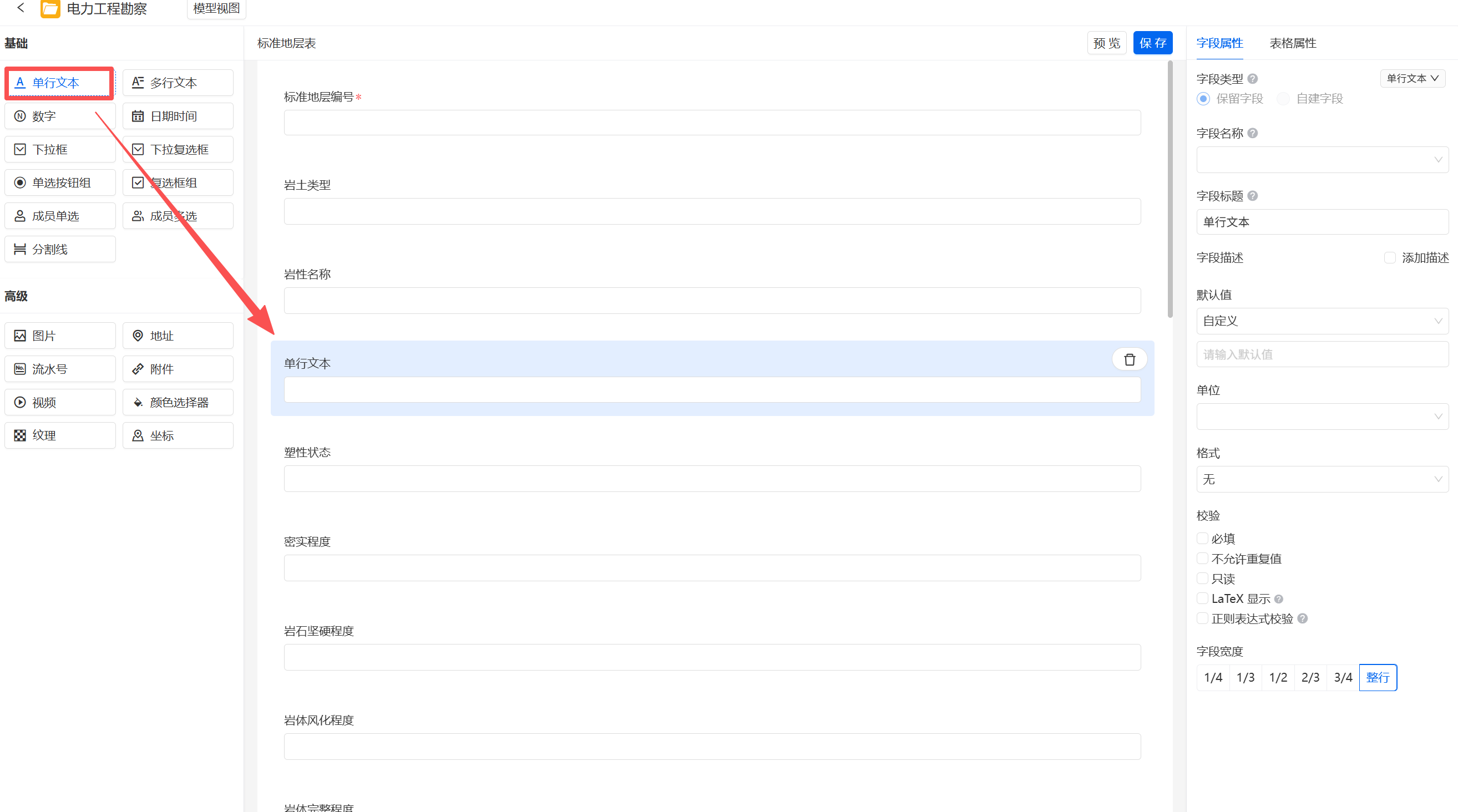Add a 视频 field component
This screenshot has height=812, width=1458.
click(60, 402)
